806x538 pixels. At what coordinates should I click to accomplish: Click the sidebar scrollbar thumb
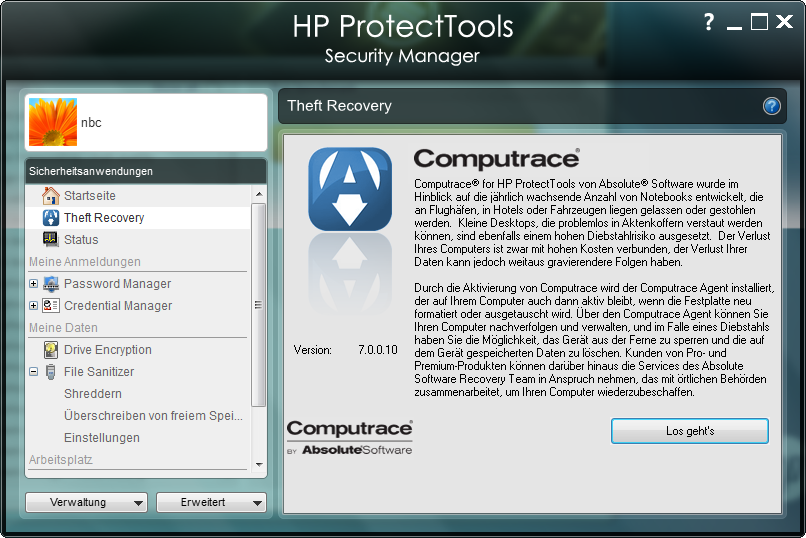coord(259,305)
